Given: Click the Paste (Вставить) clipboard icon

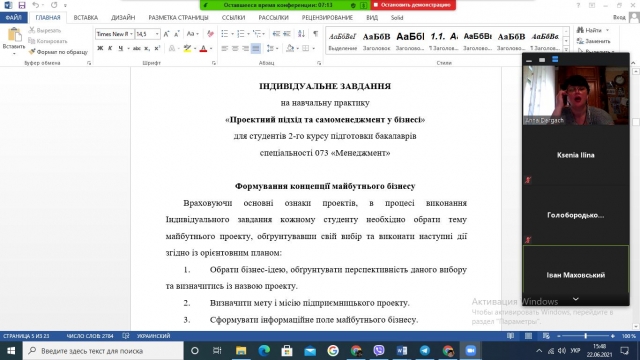Looking at the screenshot, I should [x=14, y=35].
